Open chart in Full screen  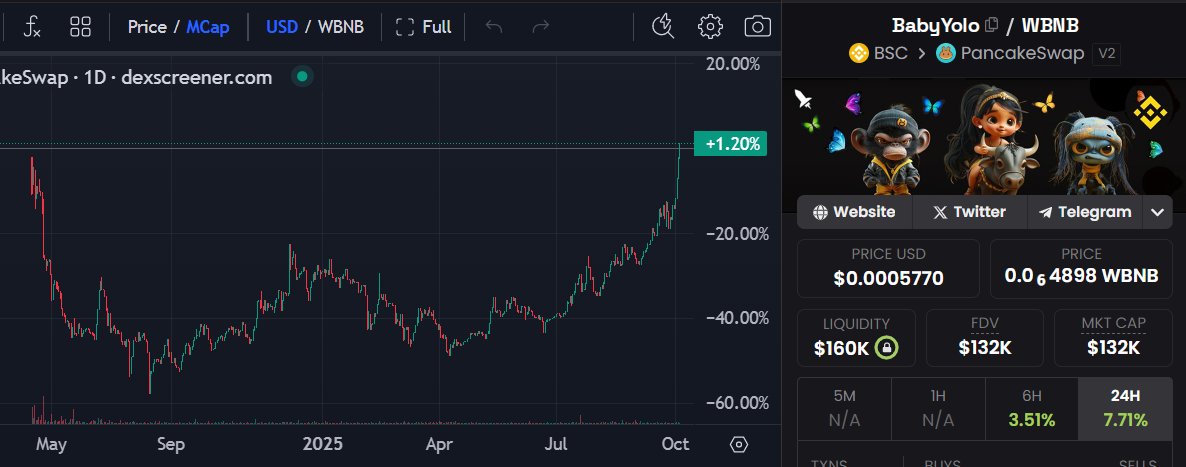point(424,27)
